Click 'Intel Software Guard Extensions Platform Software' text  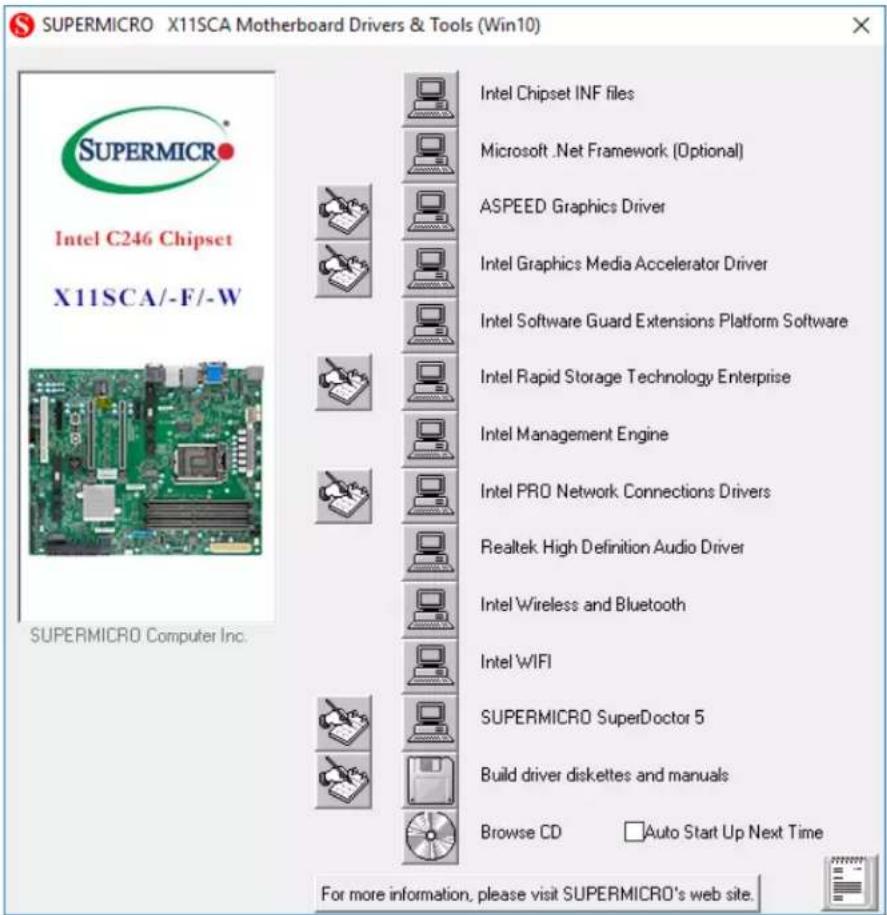click(664, 321)
